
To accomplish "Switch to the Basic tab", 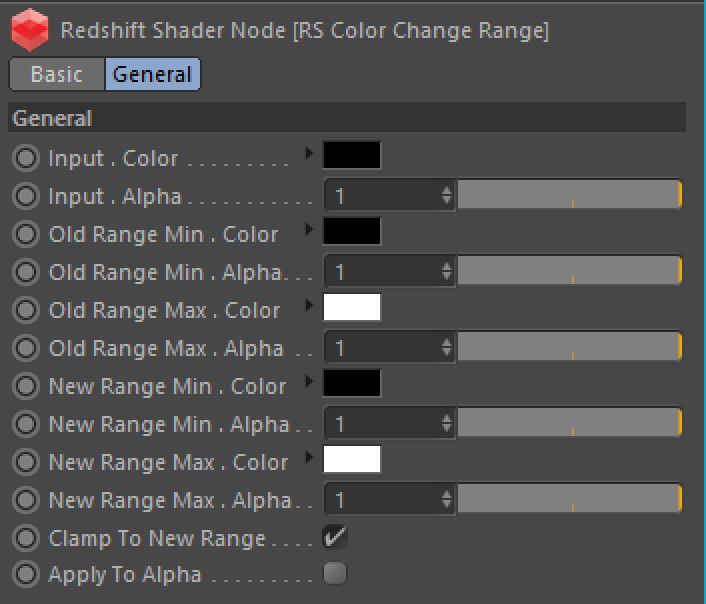I will tap(57, 74).
